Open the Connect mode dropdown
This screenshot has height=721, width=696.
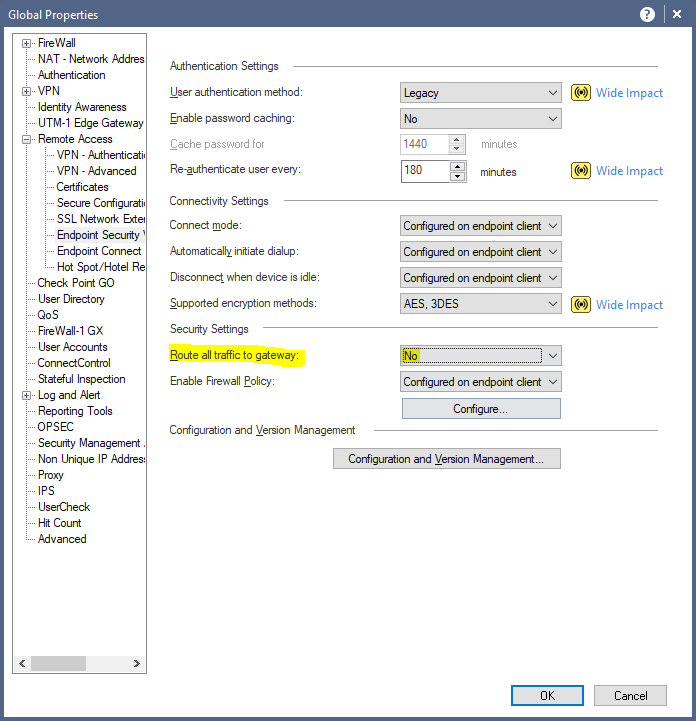480,226
